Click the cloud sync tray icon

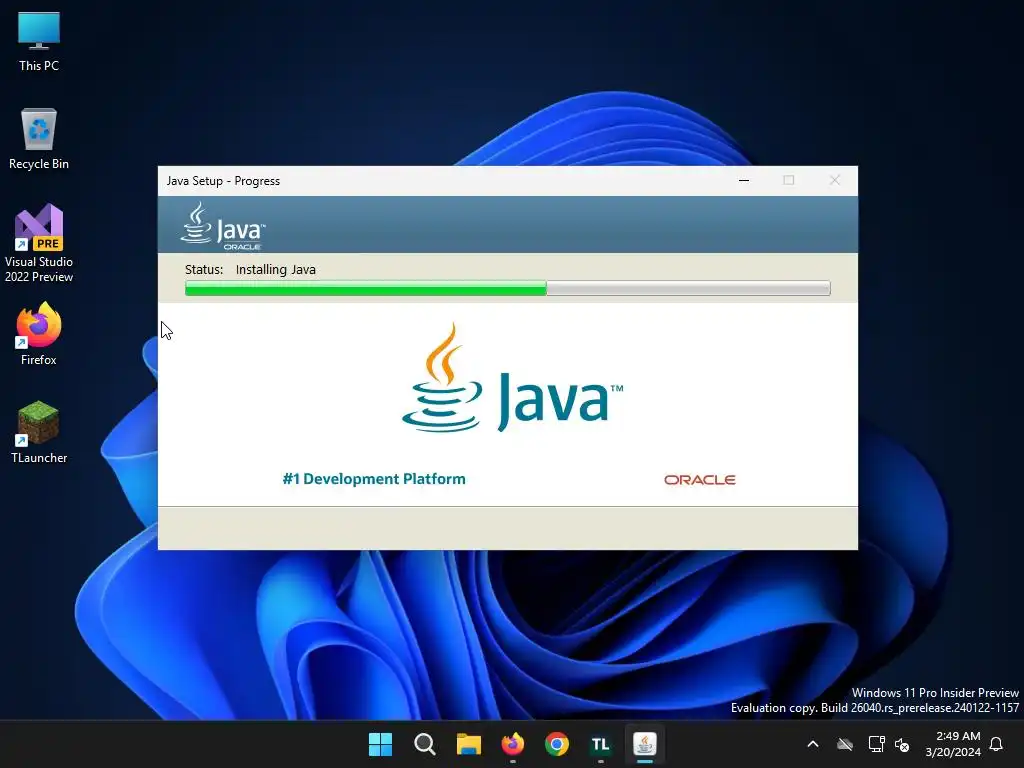[x=845, y=744]
